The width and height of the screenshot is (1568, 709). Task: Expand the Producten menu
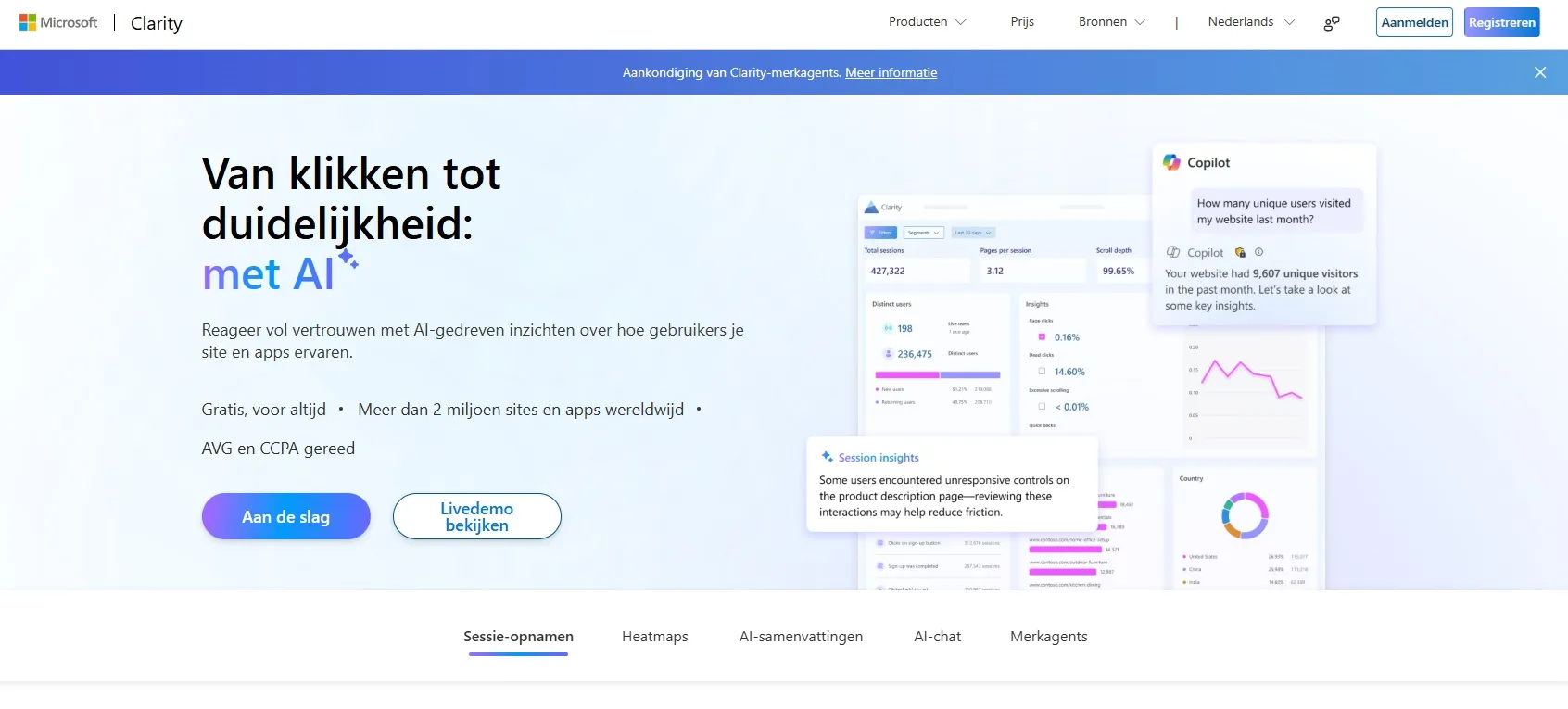click(927, 21)
